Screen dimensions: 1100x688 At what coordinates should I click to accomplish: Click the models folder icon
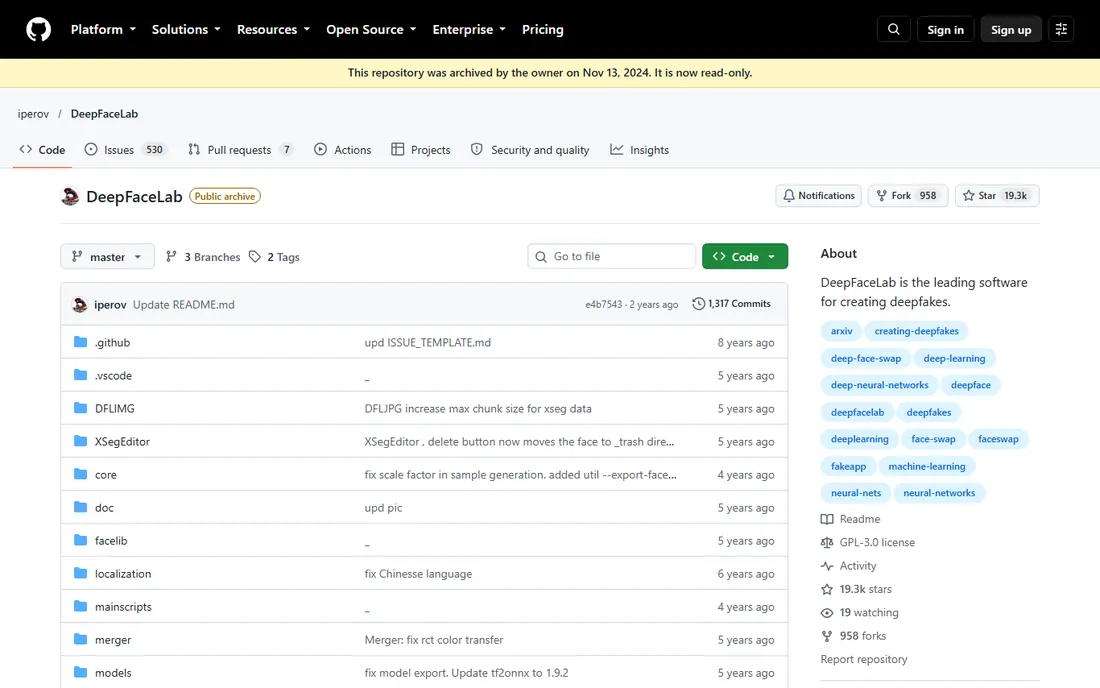click(81, 672)
